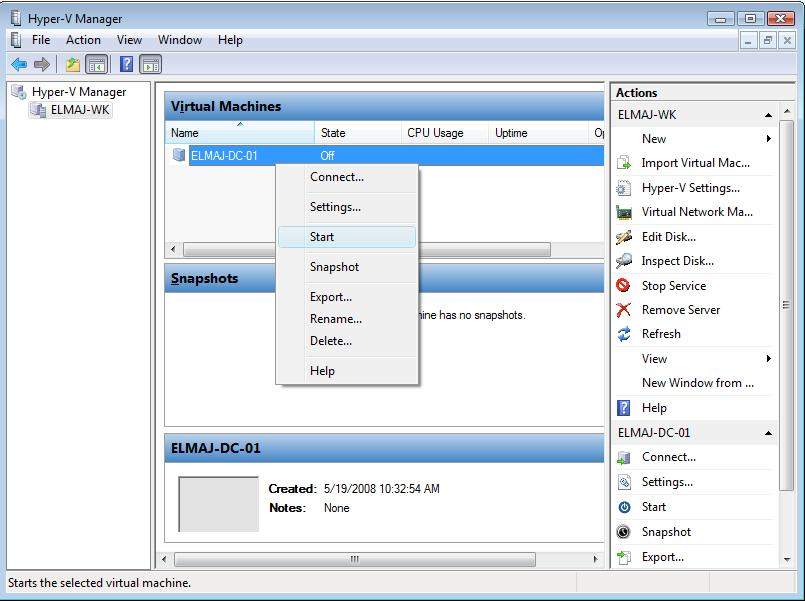Open the Action menu

point(83,40)
